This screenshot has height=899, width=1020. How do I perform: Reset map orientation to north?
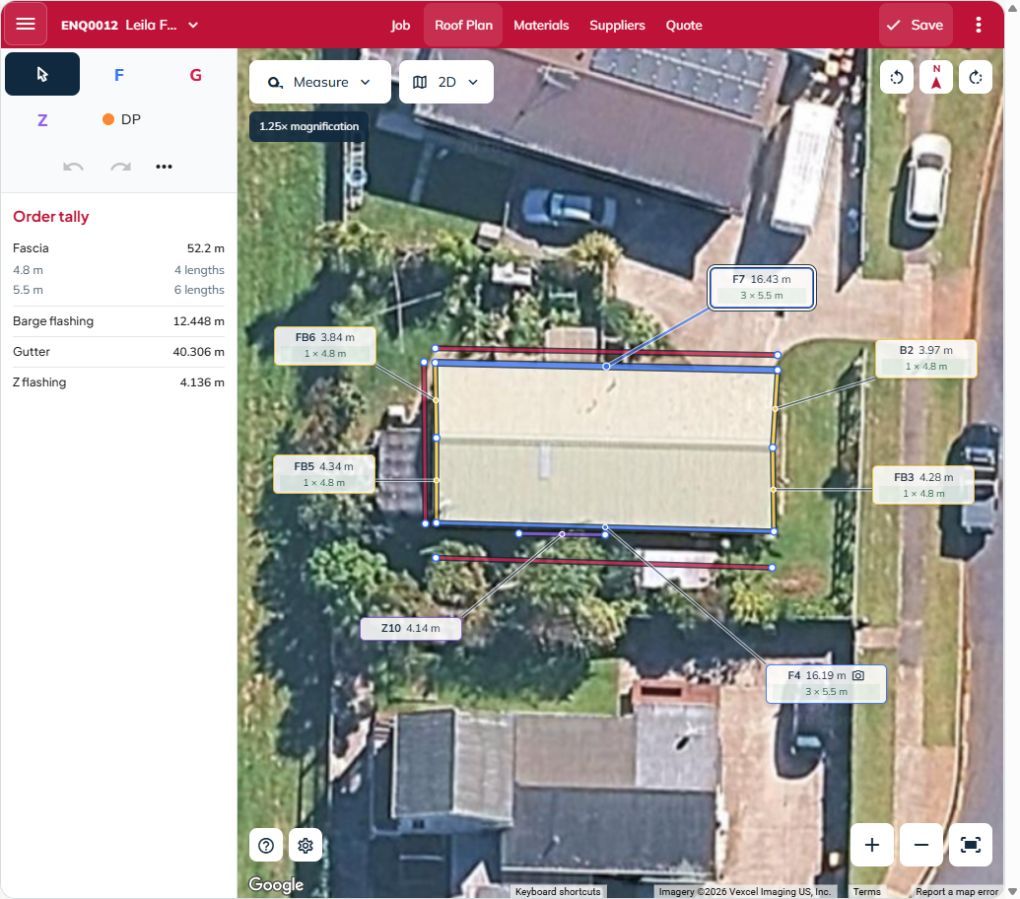pyautogui.click(x=936, y=77)
